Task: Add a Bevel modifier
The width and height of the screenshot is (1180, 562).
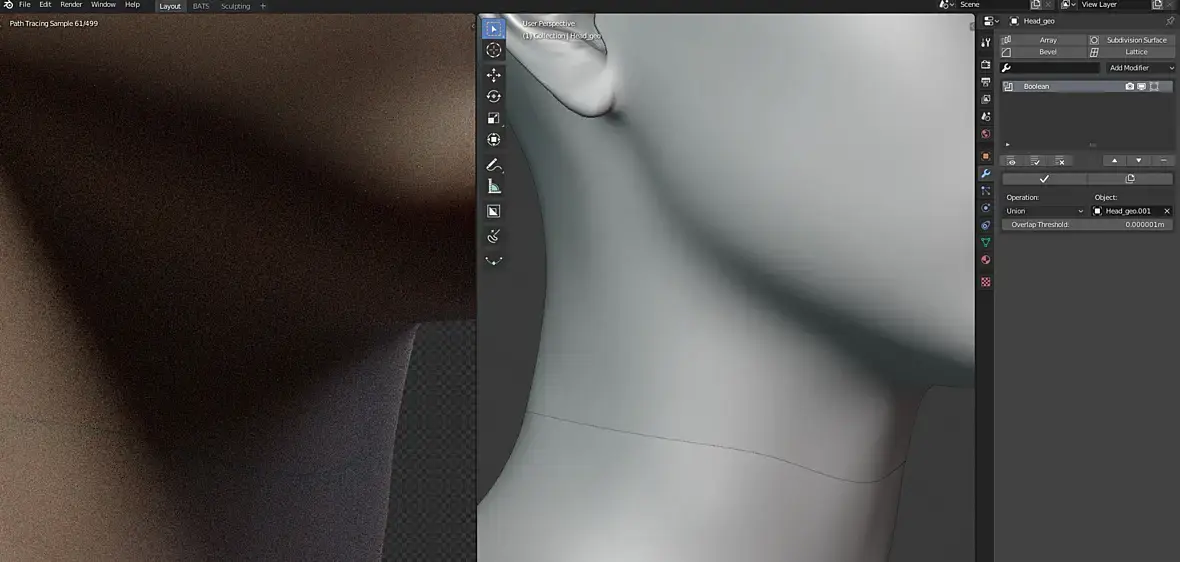Action: (x=1043, y=52)
